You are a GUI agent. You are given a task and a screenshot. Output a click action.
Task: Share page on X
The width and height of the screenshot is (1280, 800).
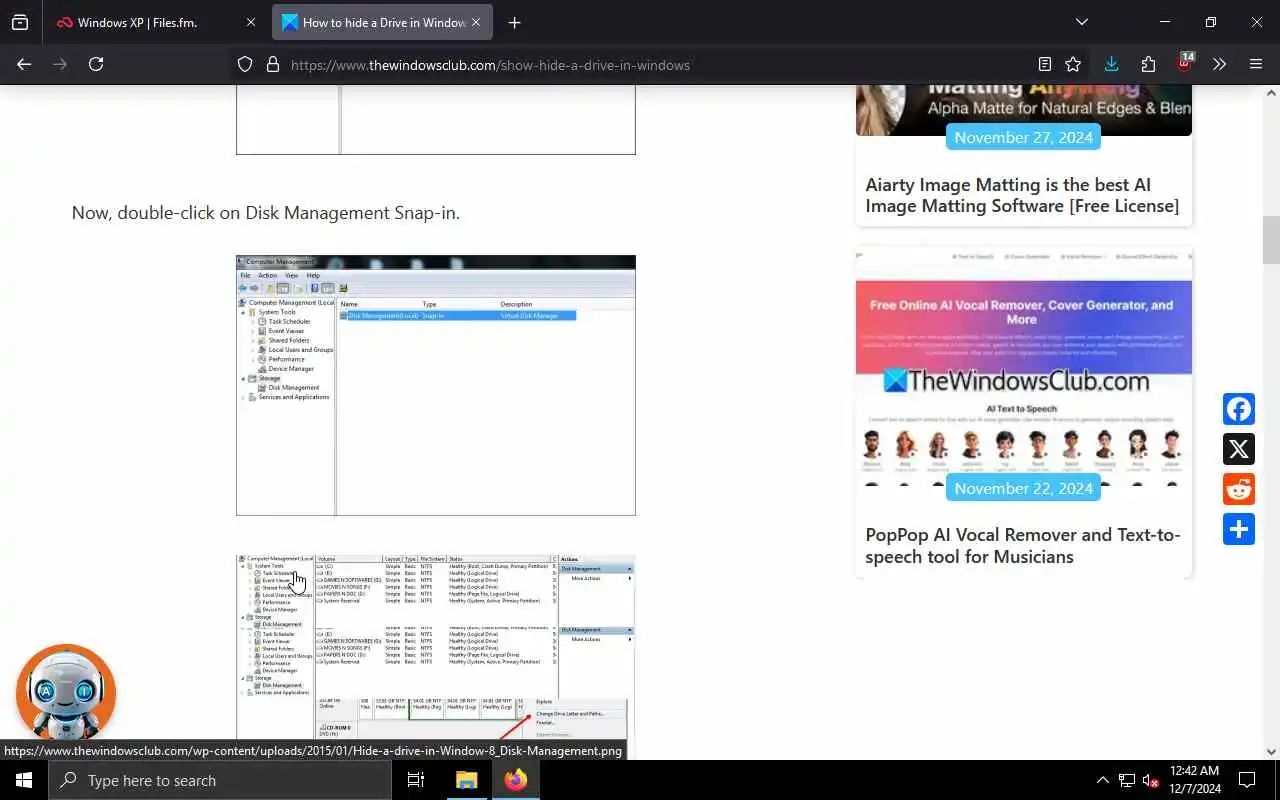pos(1239,449)
